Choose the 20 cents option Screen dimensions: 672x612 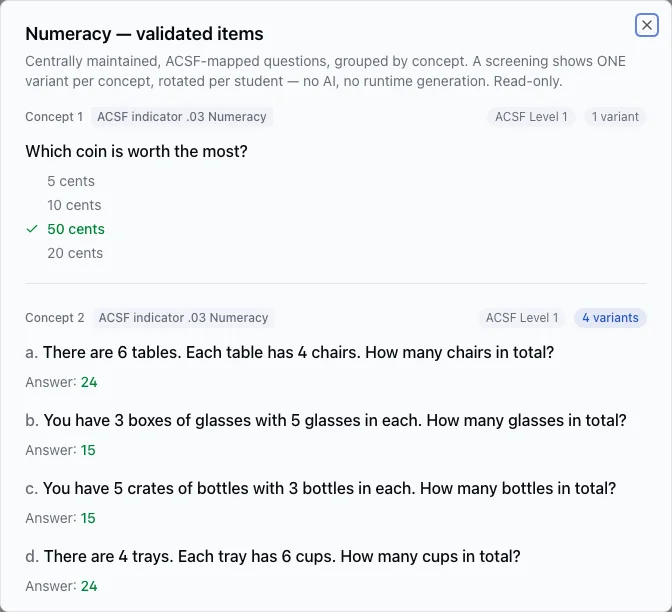pos(75,253)
